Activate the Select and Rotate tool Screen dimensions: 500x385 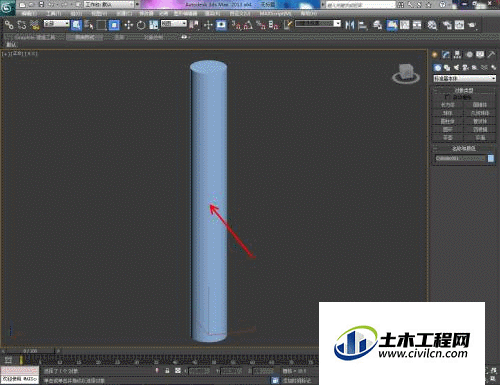(141, 25)
